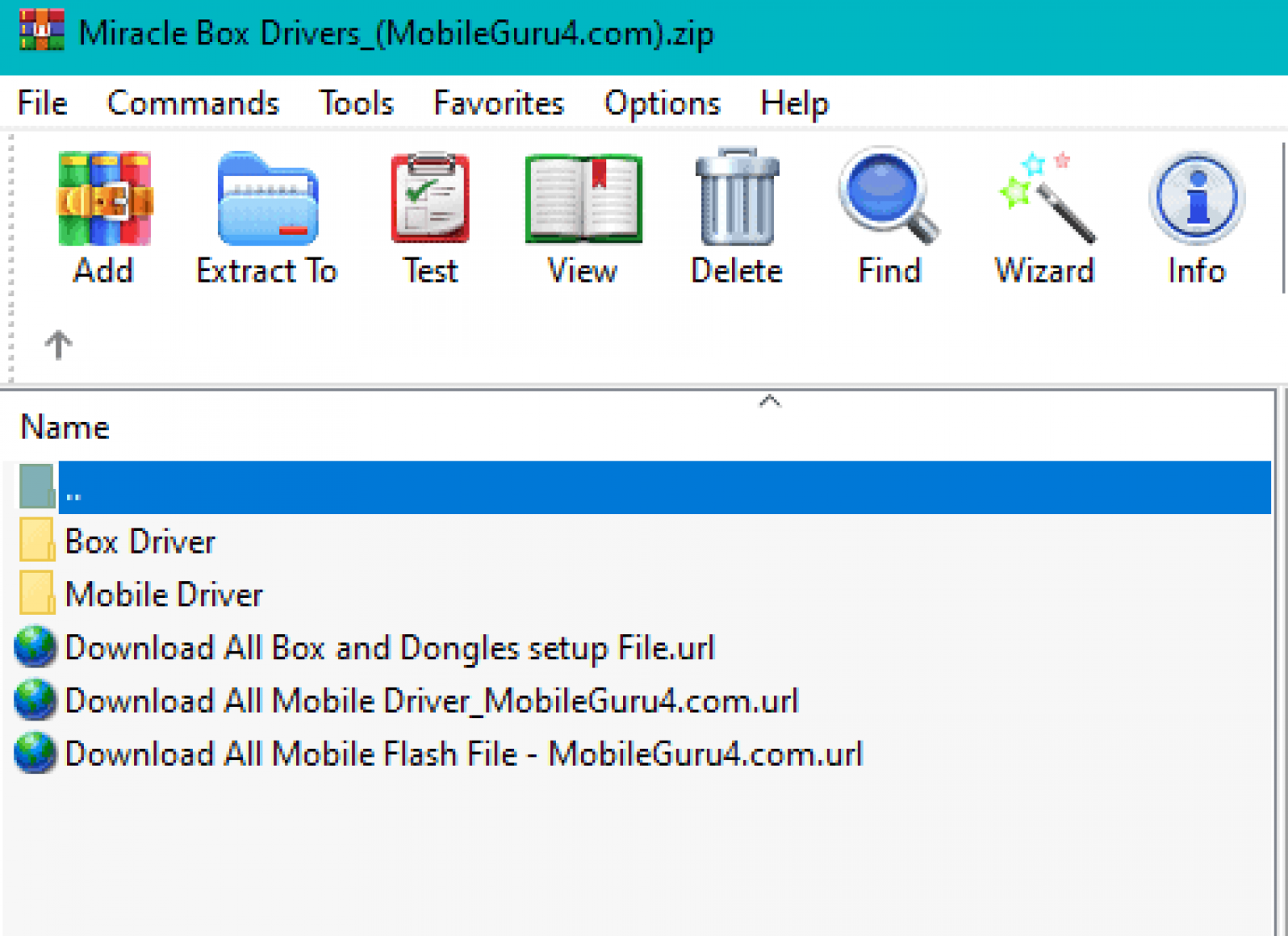Open the Help menu
The height and width of the screenshot is (936, 1288).
coord(793,102)
